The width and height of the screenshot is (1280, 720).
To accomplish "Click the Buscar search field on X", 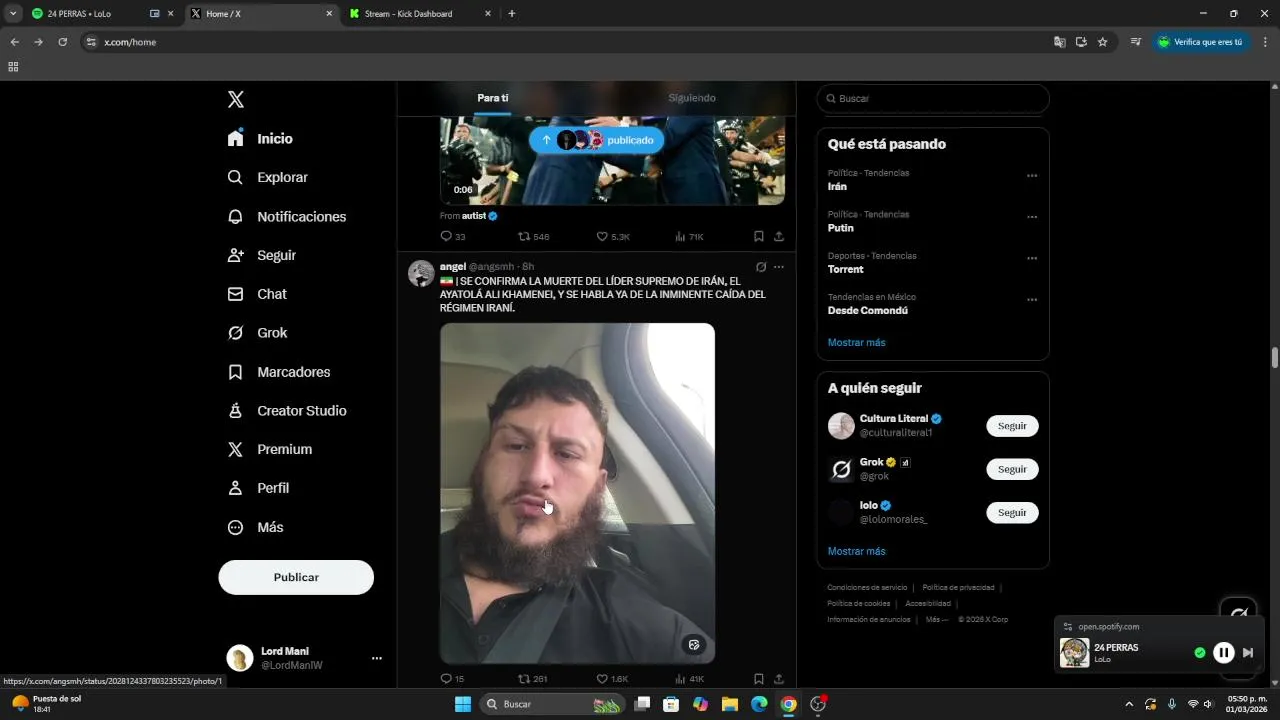I will tap(933, 98).
